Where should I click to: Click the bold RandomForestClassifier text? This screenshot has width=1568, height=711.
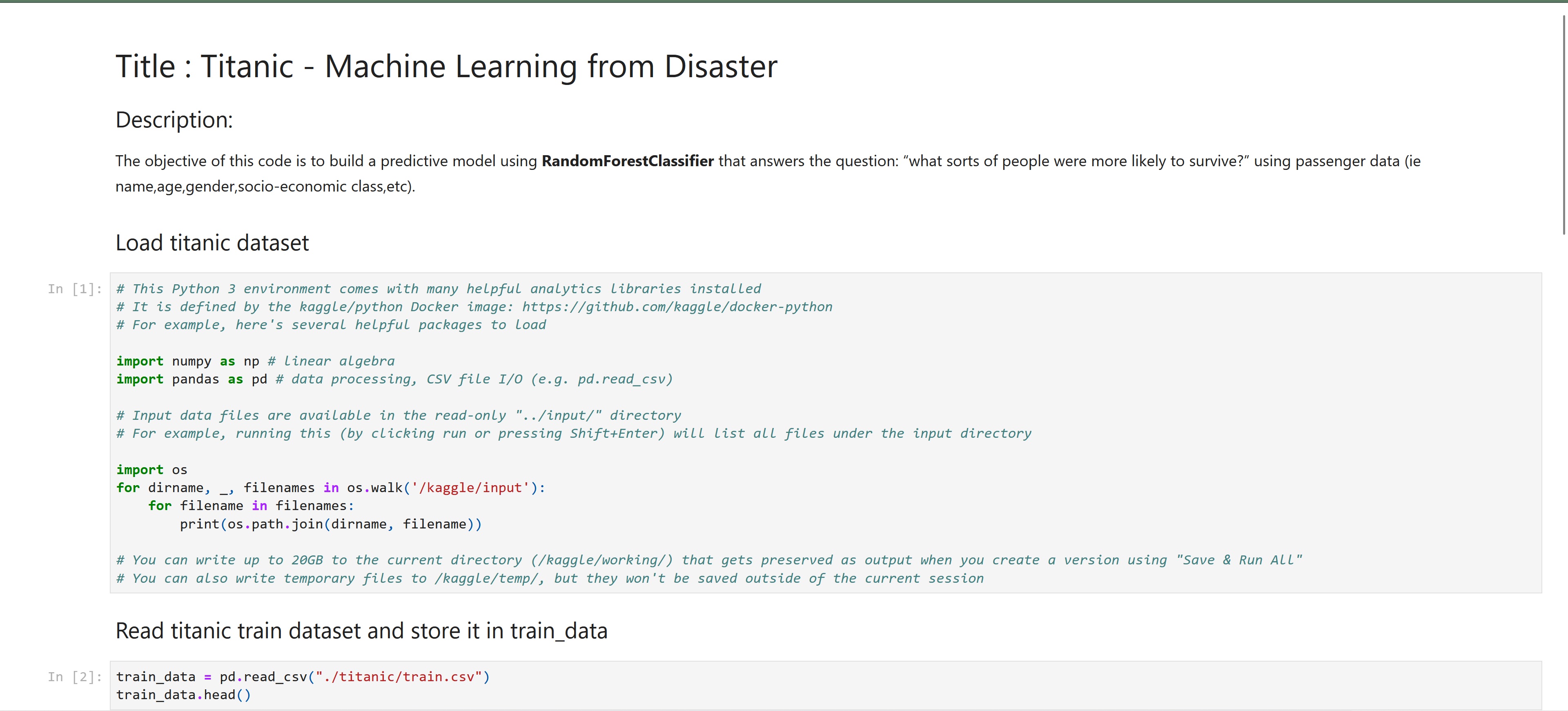(x=627, y=161)
